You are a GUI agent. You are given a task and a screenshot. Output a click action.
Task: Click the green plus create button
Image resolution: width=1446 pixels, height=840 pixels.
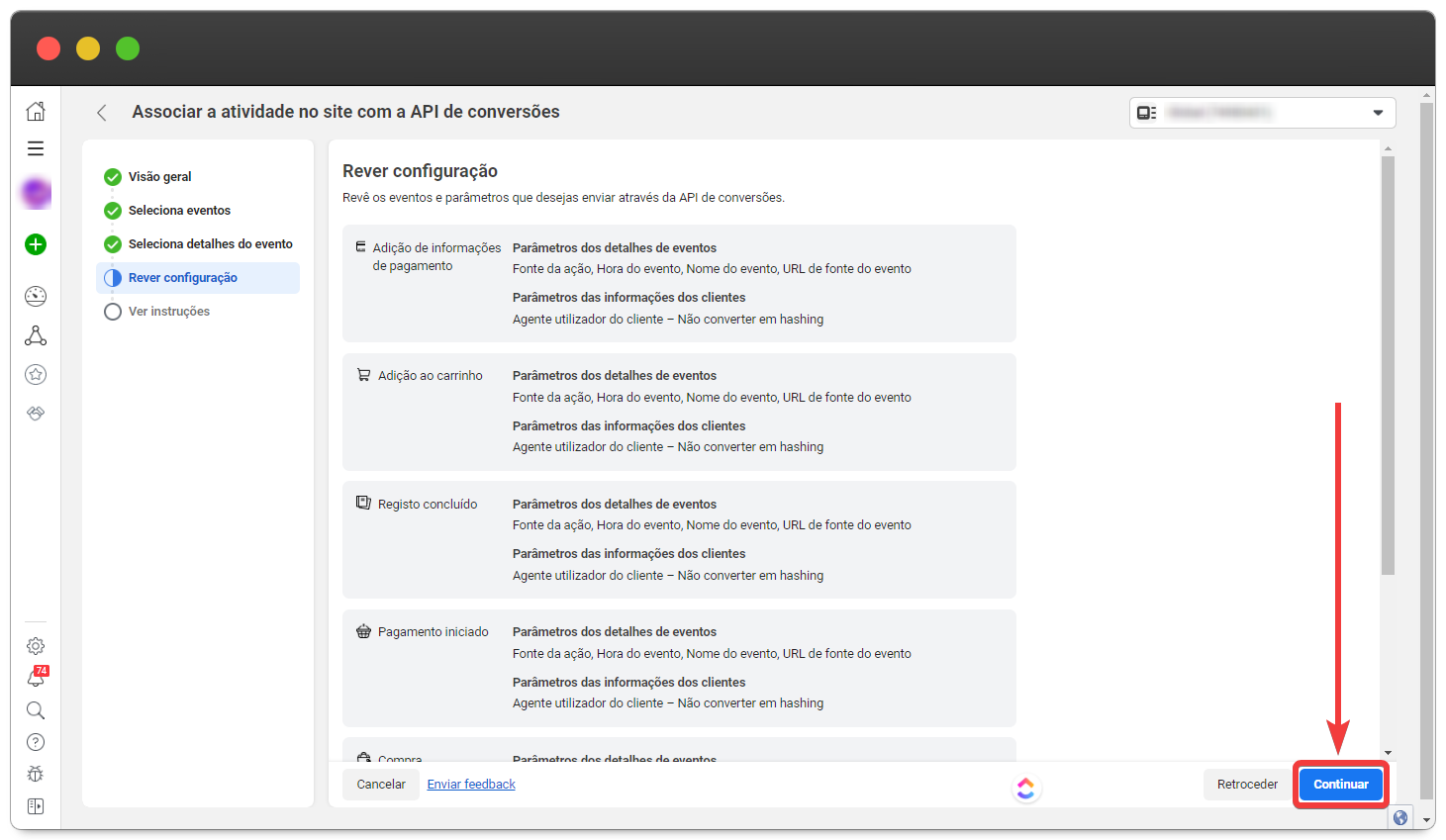point(36,244)
